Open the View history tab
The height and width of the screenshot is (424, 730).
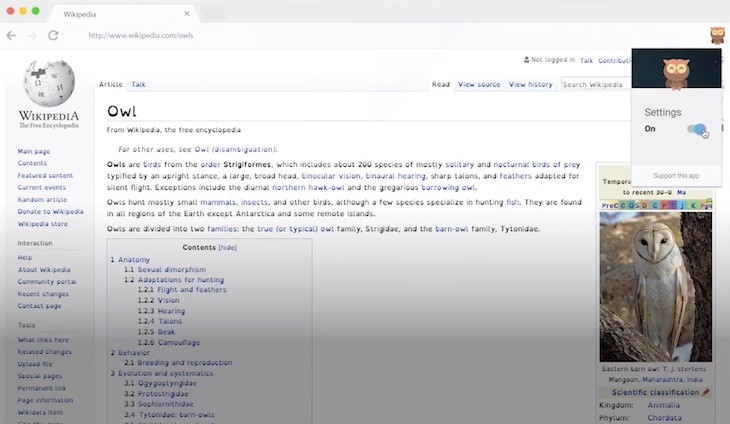coord(530,84)
